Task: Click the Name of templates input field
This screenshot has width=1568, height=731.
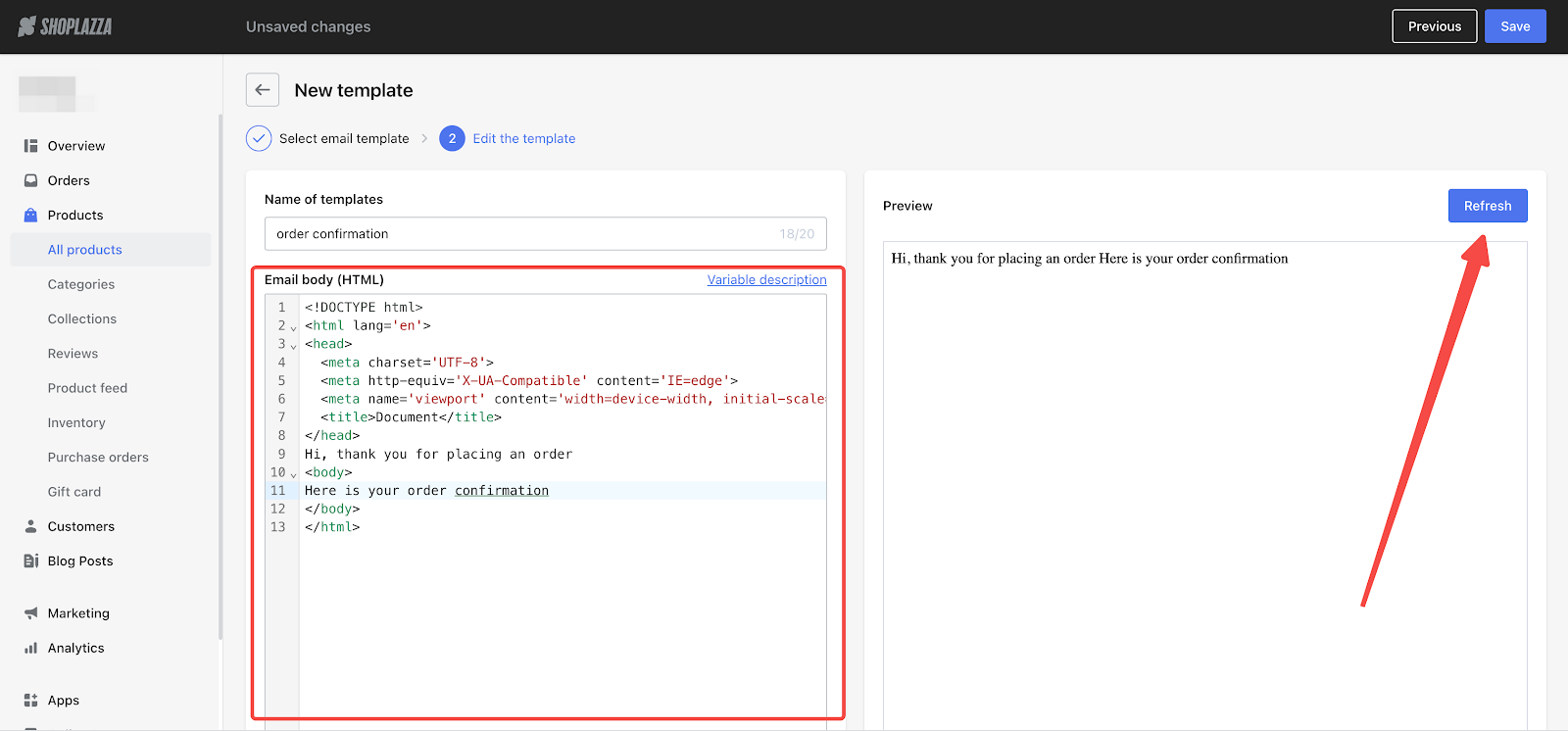Action: click(546, 233)
